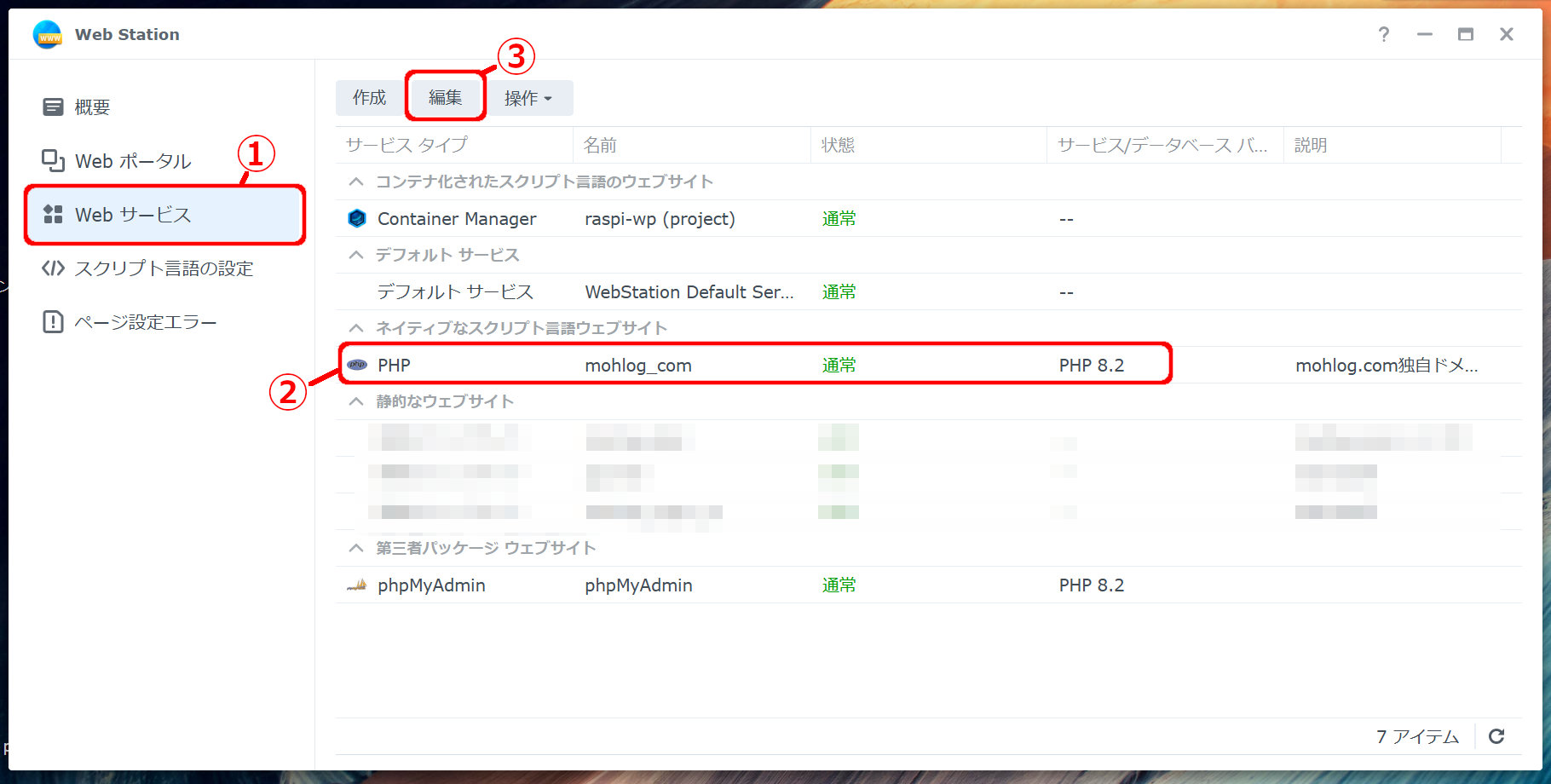Open the 操作 dropdown menu
Image resolution: width=1551 pixels, height=784 pixels.
pos(528,99)
